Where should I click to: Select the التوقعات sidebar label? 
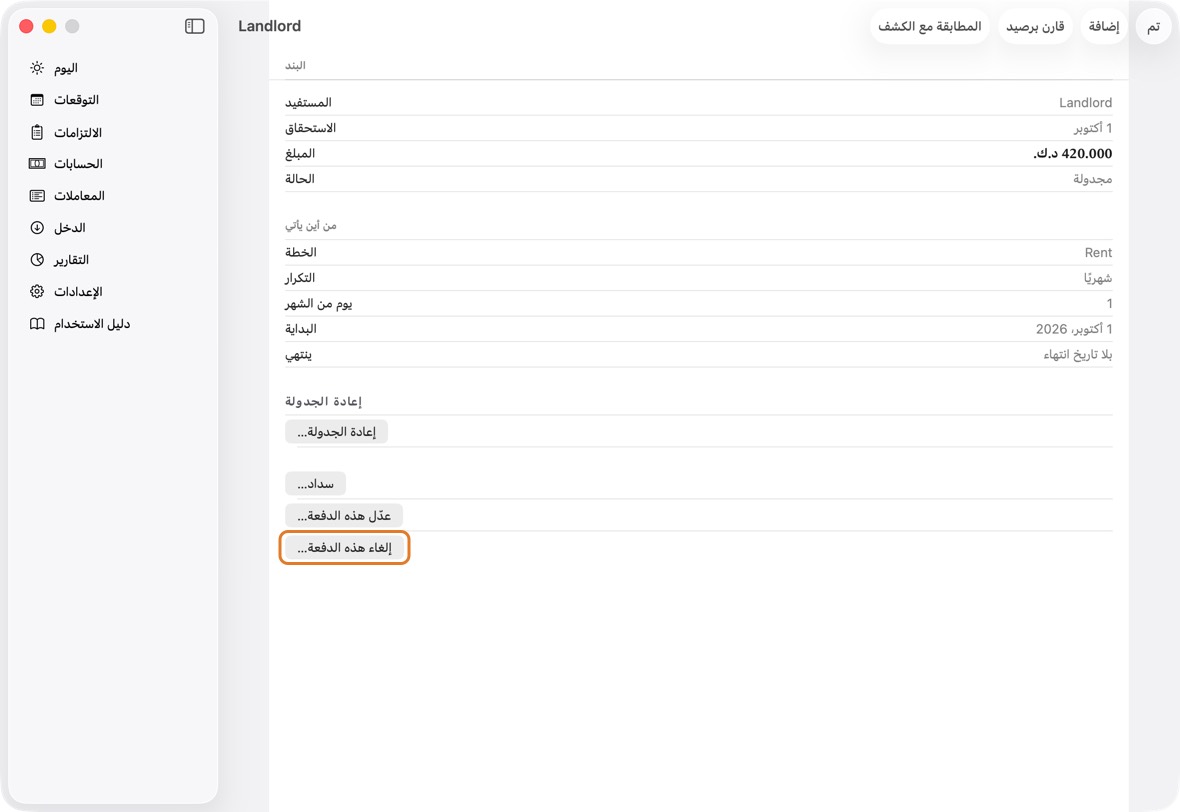click(76, 100)
